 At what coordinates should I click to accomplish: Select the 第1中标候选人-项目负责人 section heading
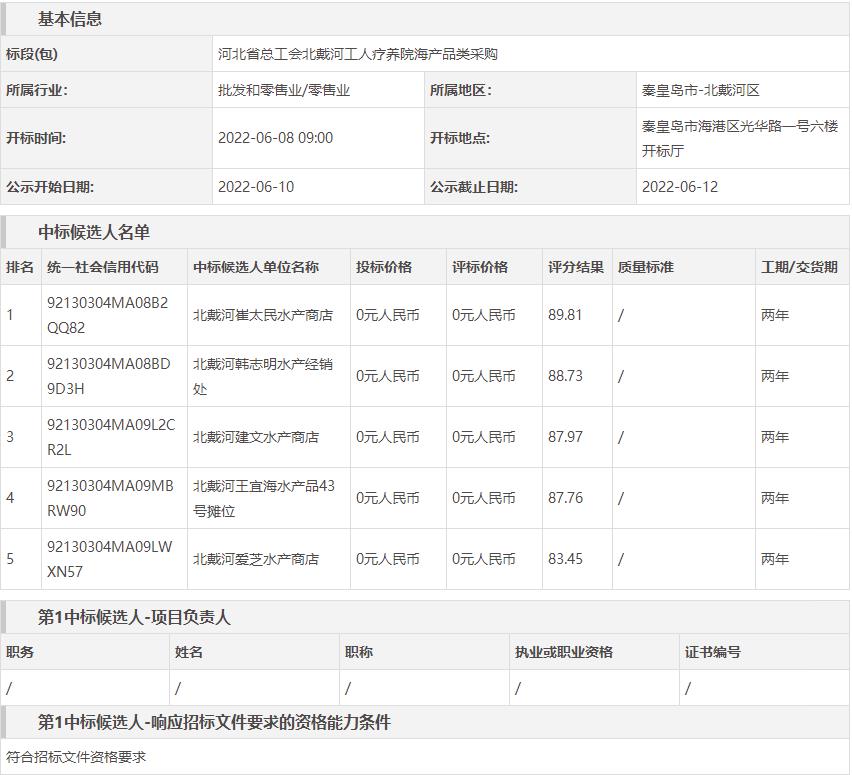point(134,617)
